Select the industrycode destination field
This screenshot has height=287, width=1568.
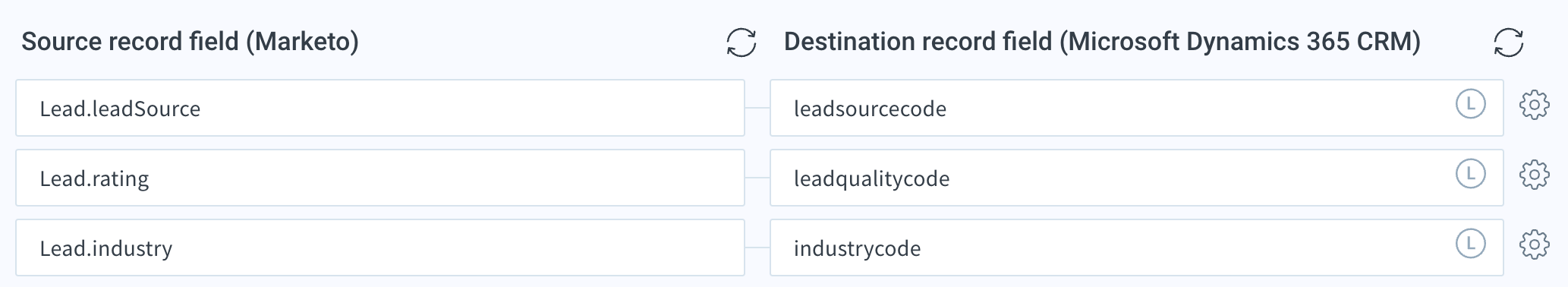click(1136, 248)
